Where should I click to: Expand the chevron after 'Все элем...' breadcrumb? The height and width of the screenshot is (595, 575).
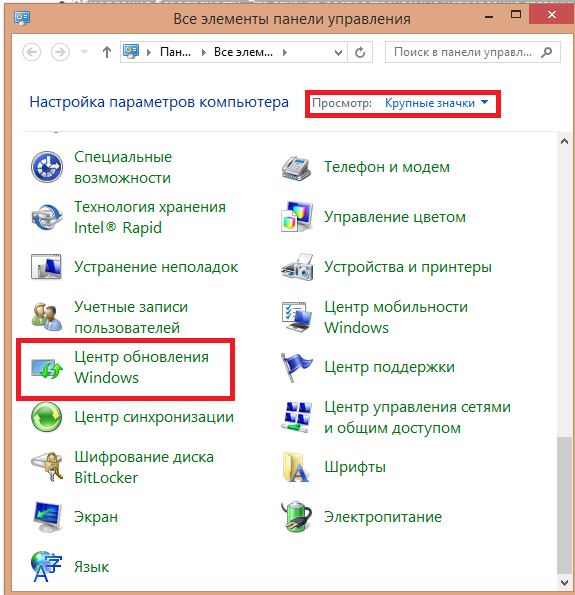click(285, 52)
